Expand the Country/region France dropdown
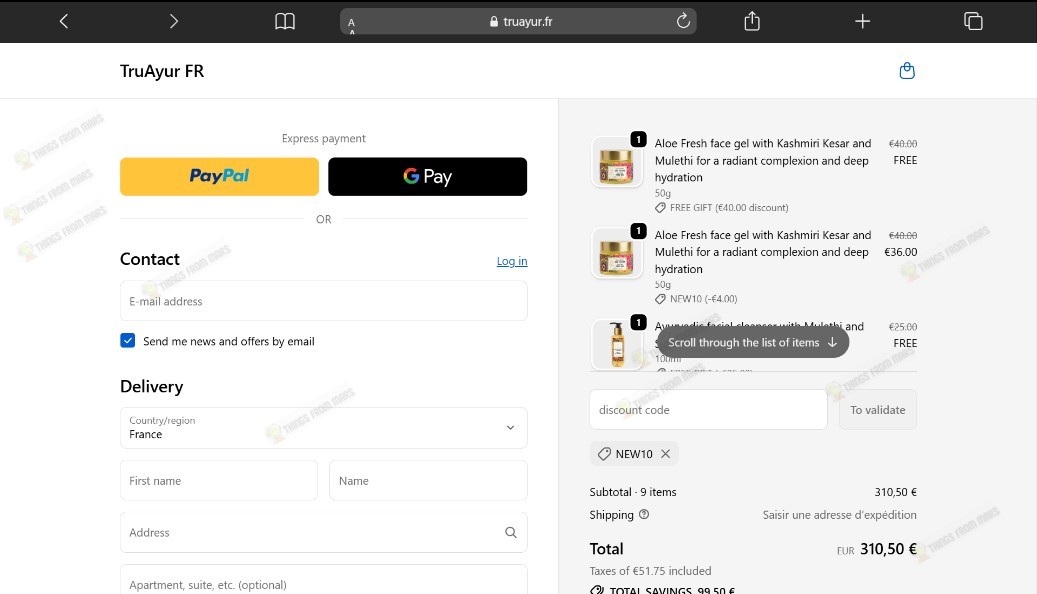Image resolution: width=1037 pixels, height=594 pixels. (324, 428)
